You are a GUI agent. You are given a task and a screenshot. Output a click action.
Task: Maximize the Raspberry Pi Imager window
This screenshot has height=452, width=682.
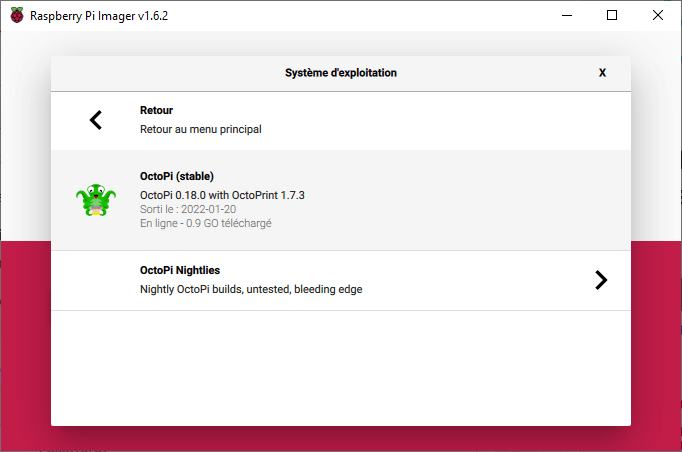612,16
